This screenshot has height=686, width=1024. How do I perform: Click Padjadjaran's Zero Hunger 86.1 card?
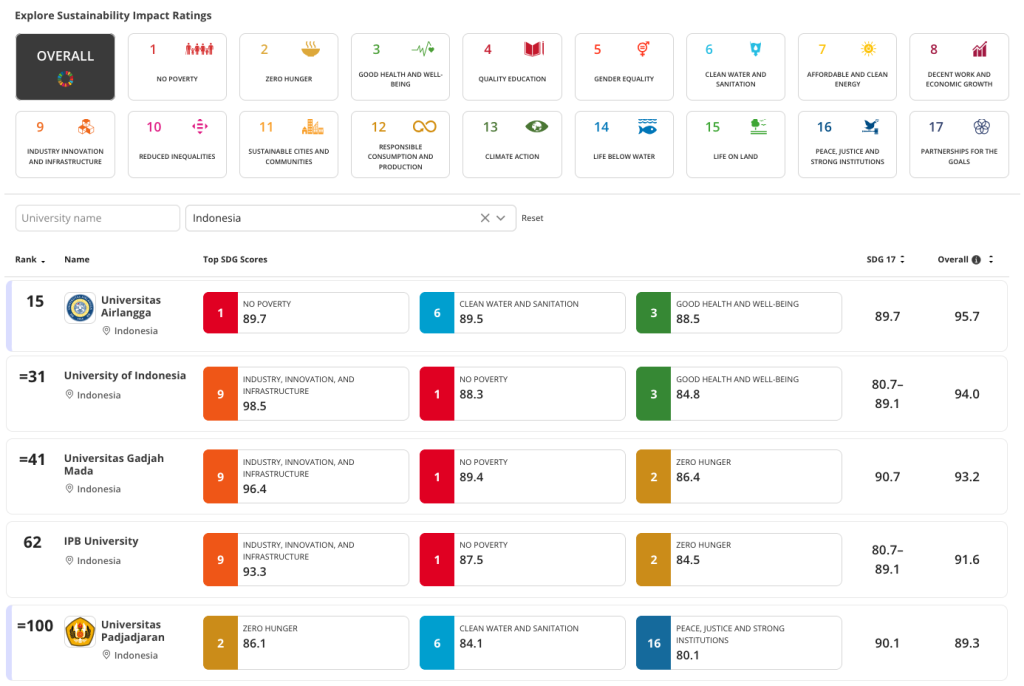click(x=306, y=643)
